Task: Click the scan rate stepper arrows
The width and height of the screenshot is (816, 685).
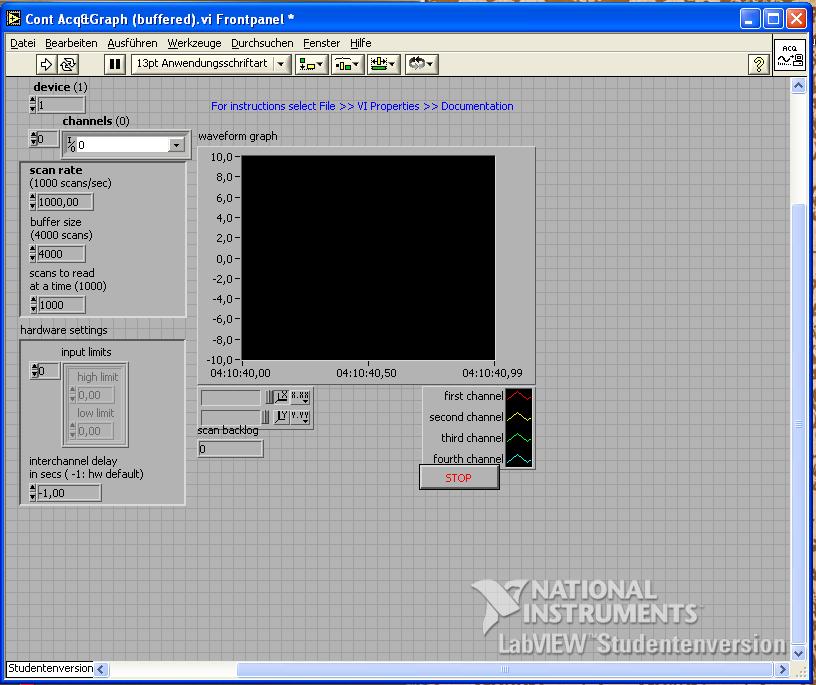Action: (x=33, y=201)
